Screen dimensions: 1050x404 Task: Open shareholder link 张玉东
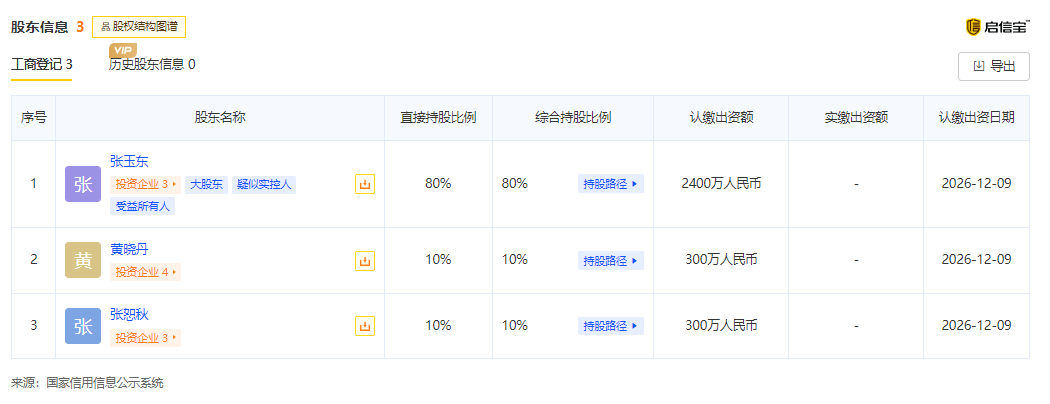pos(129,161)
